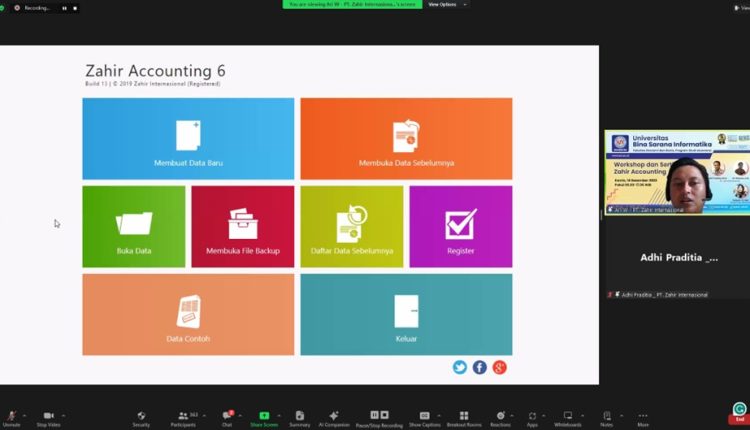Image resolution: width=750 pixels, height=430 pixels.
Task: Expand audio options arrow beside Unmute
Action: 24,416
